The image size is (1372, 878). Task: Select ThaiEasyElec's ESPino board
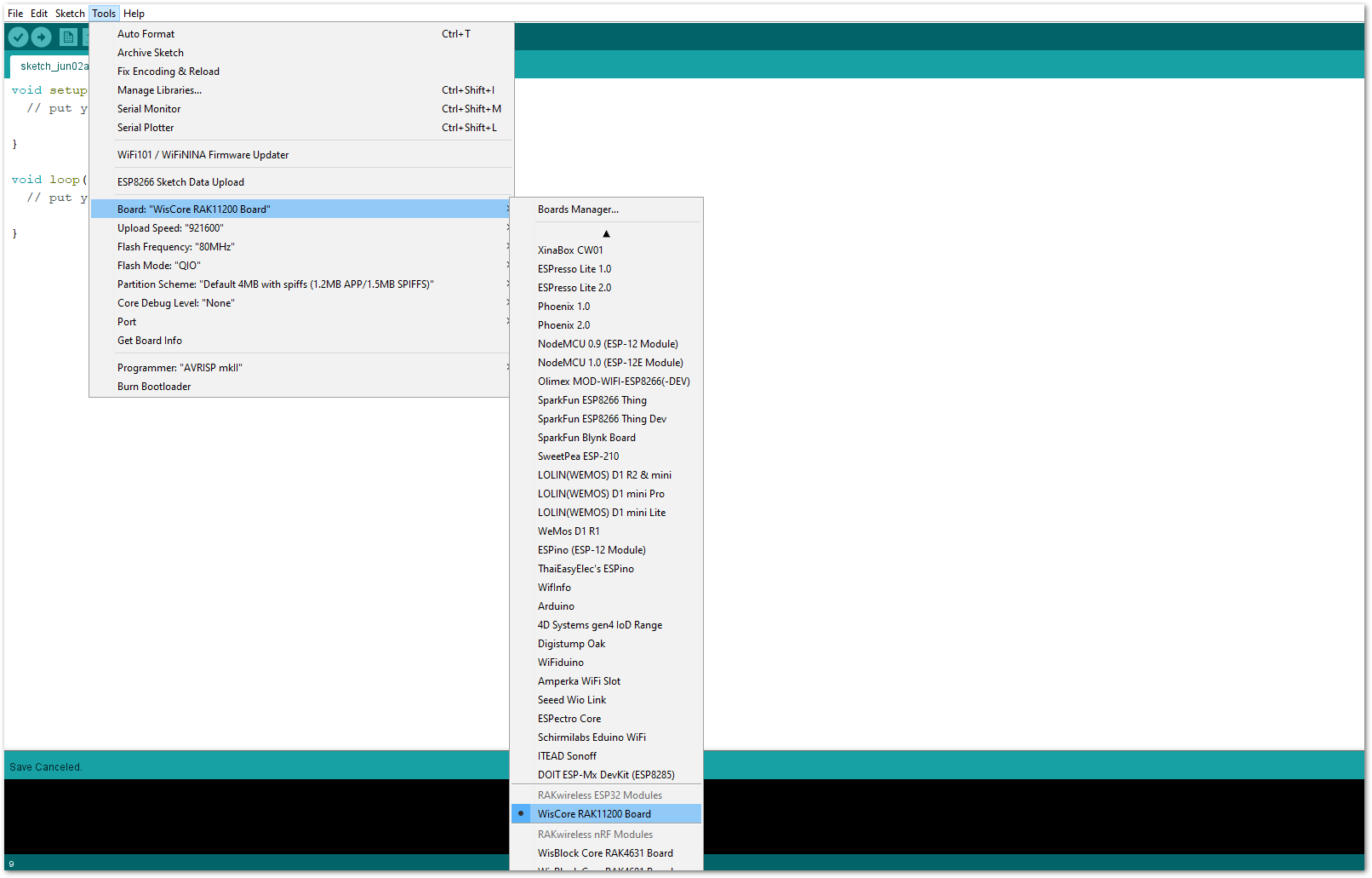(606, 569)
